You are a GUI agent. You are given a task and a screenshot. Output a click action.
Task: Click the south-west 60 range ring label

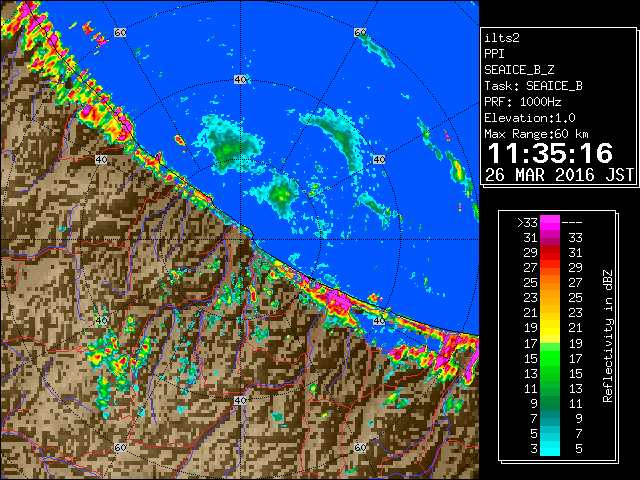coord(120,447)
